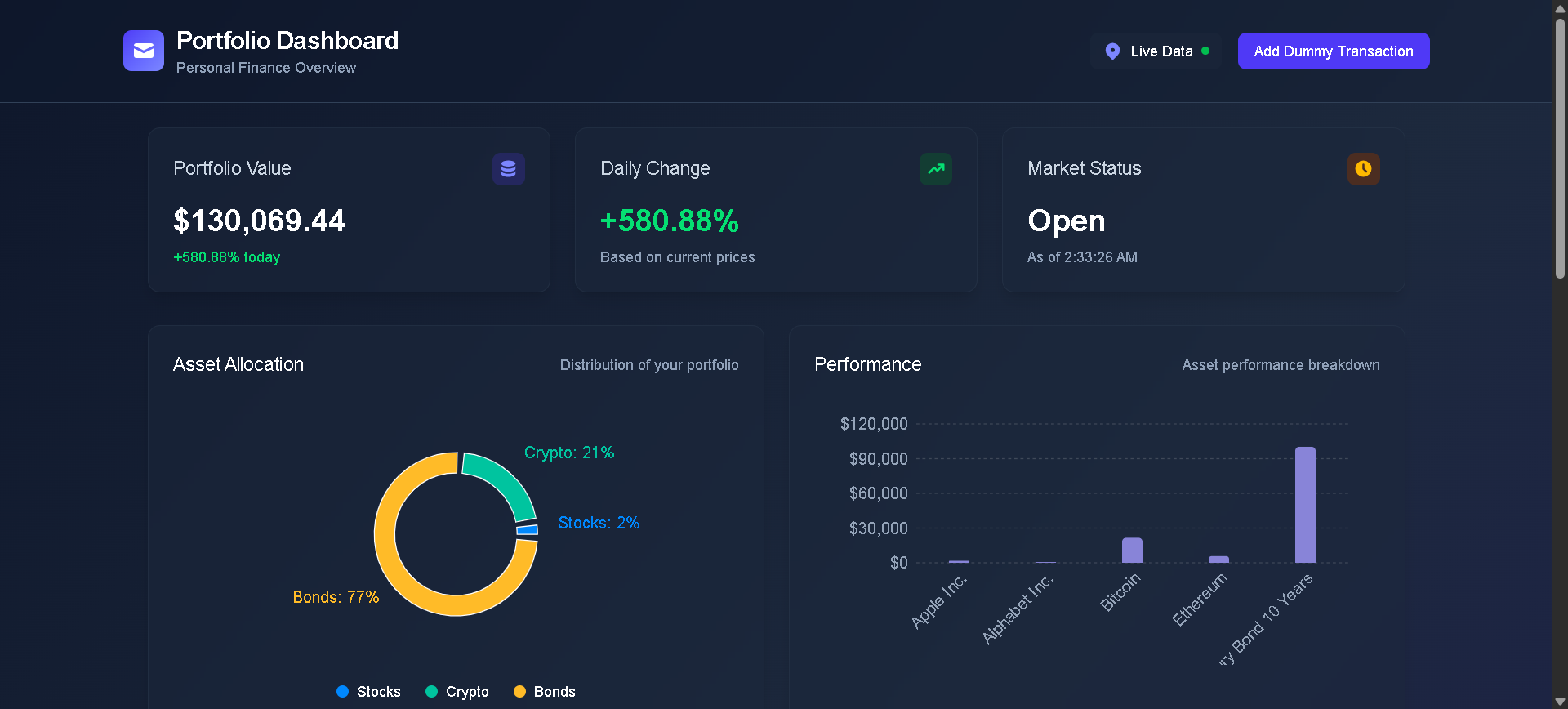
Task: Click the scrollbar up arrow
Action: pos(1560,7)
